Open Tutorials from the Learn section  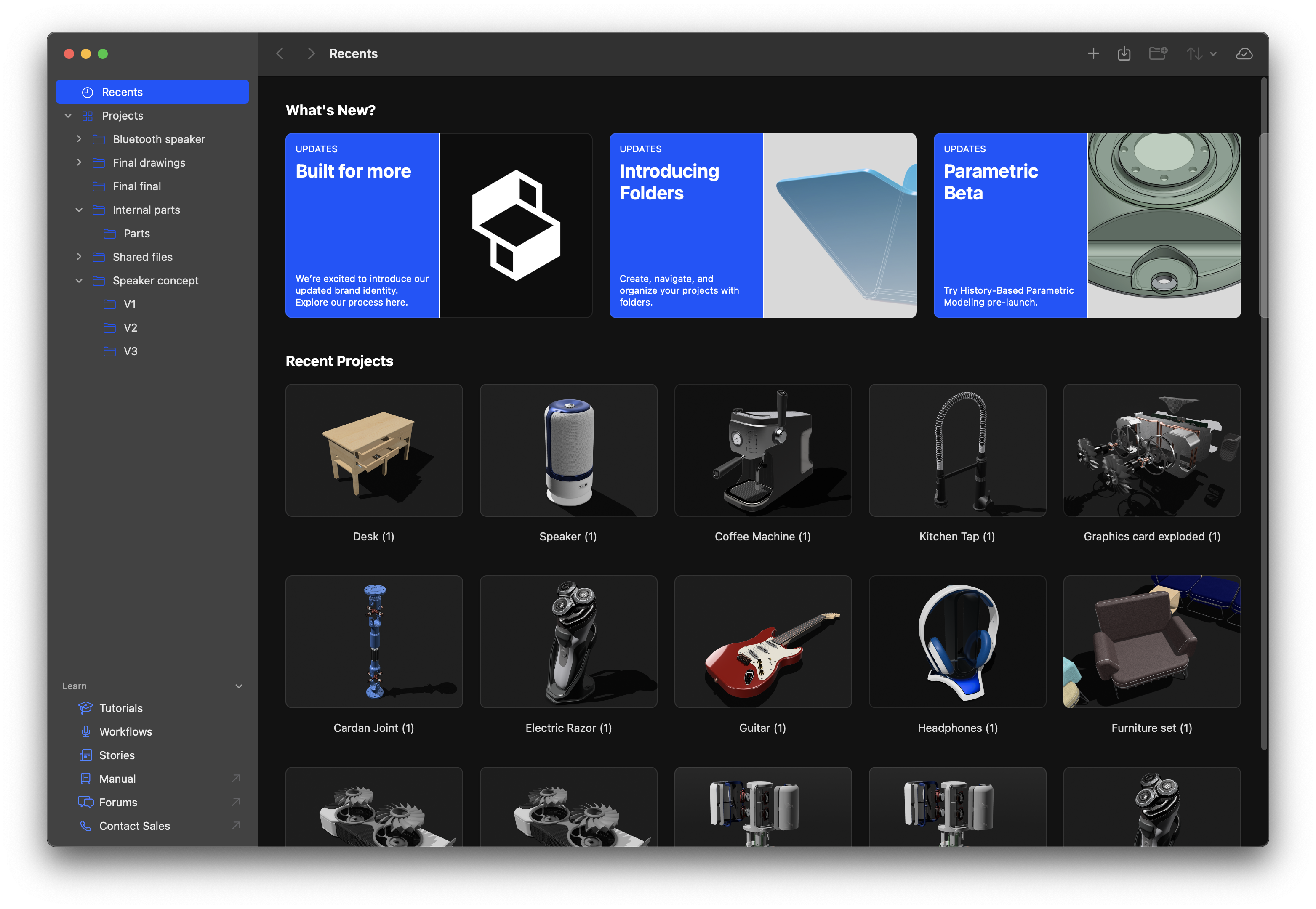(x=120, y=707)
